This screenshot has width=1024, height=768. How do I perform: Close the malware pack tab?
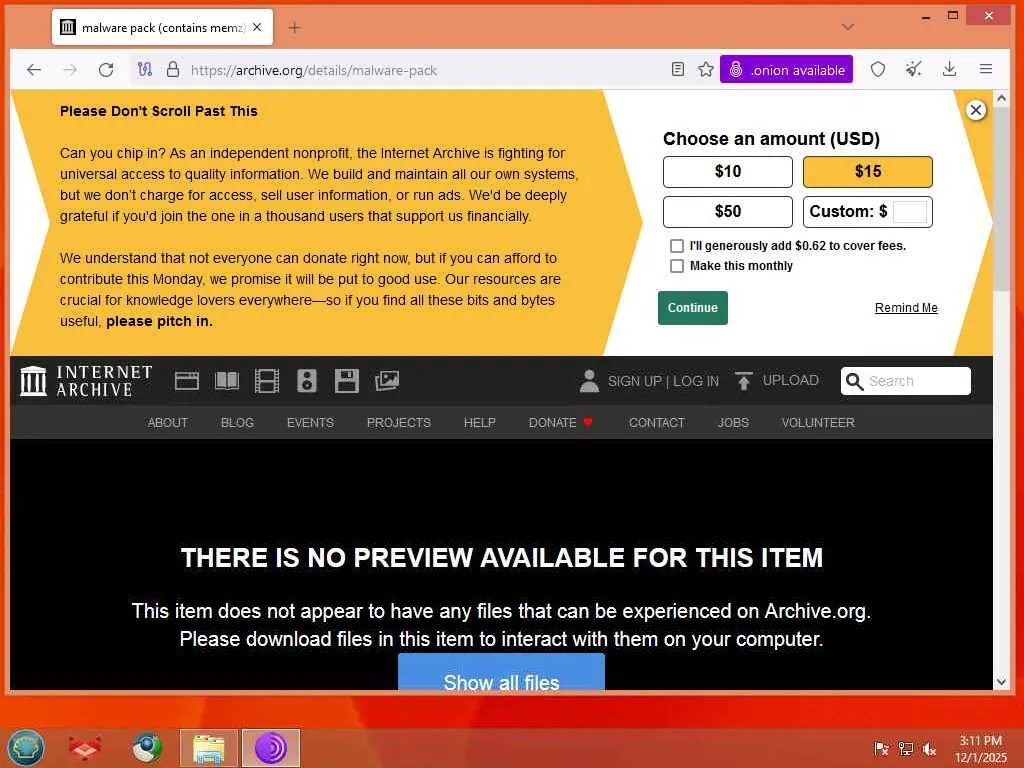click(x=257, y=27)
